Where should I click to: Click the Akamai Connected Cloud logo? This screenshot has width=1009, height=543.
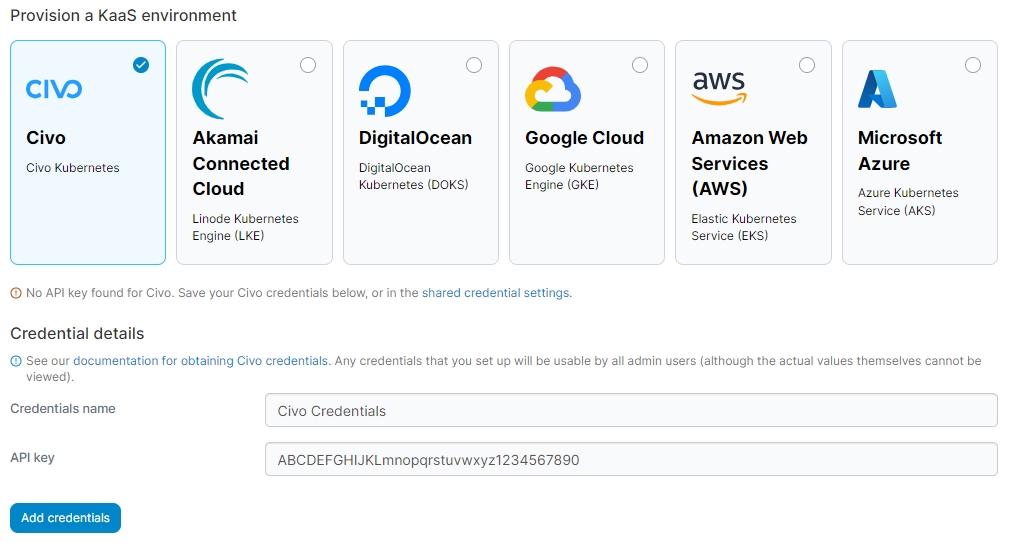pos(220,89)
